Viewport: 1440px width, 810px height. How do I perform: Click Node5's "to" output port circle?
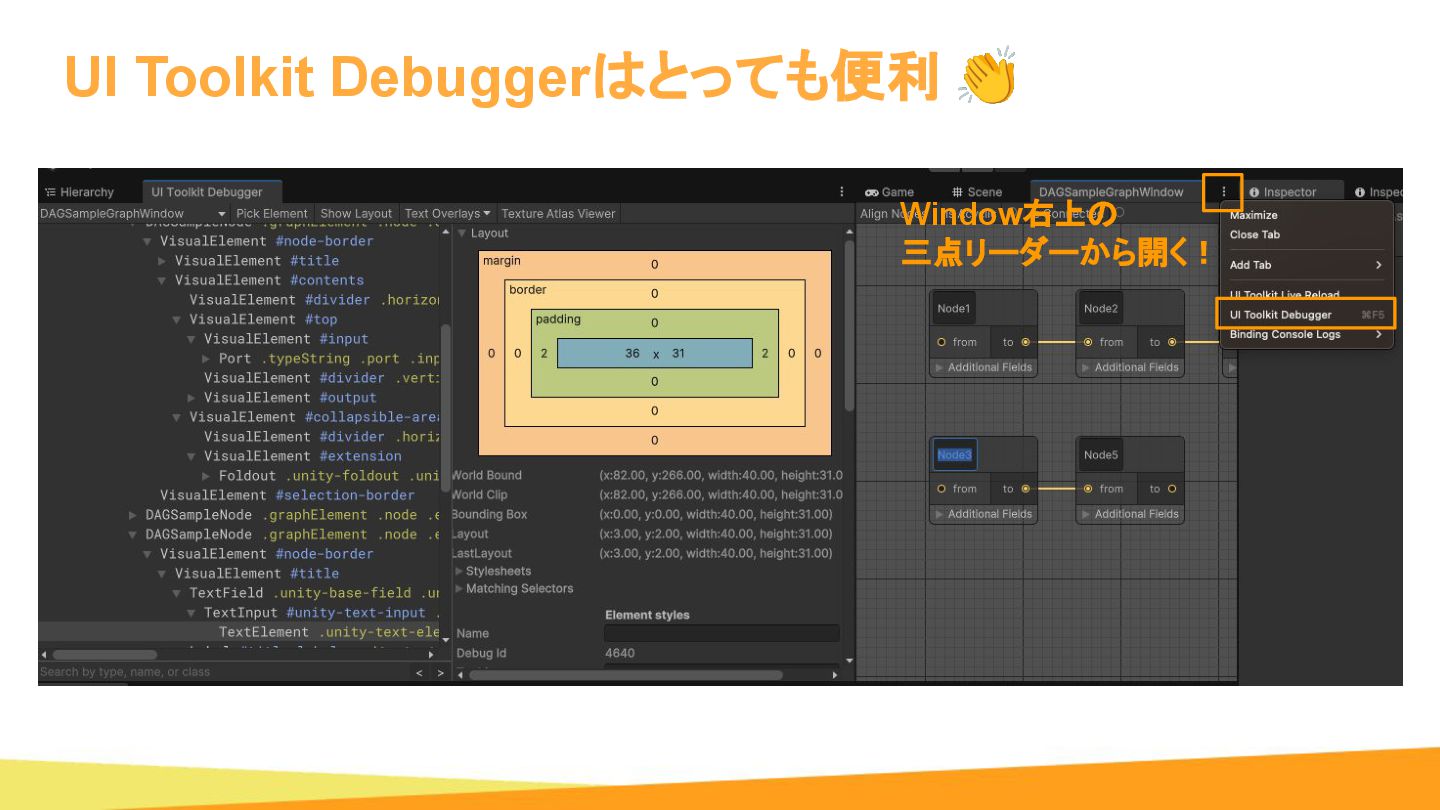coord(1172,489)
